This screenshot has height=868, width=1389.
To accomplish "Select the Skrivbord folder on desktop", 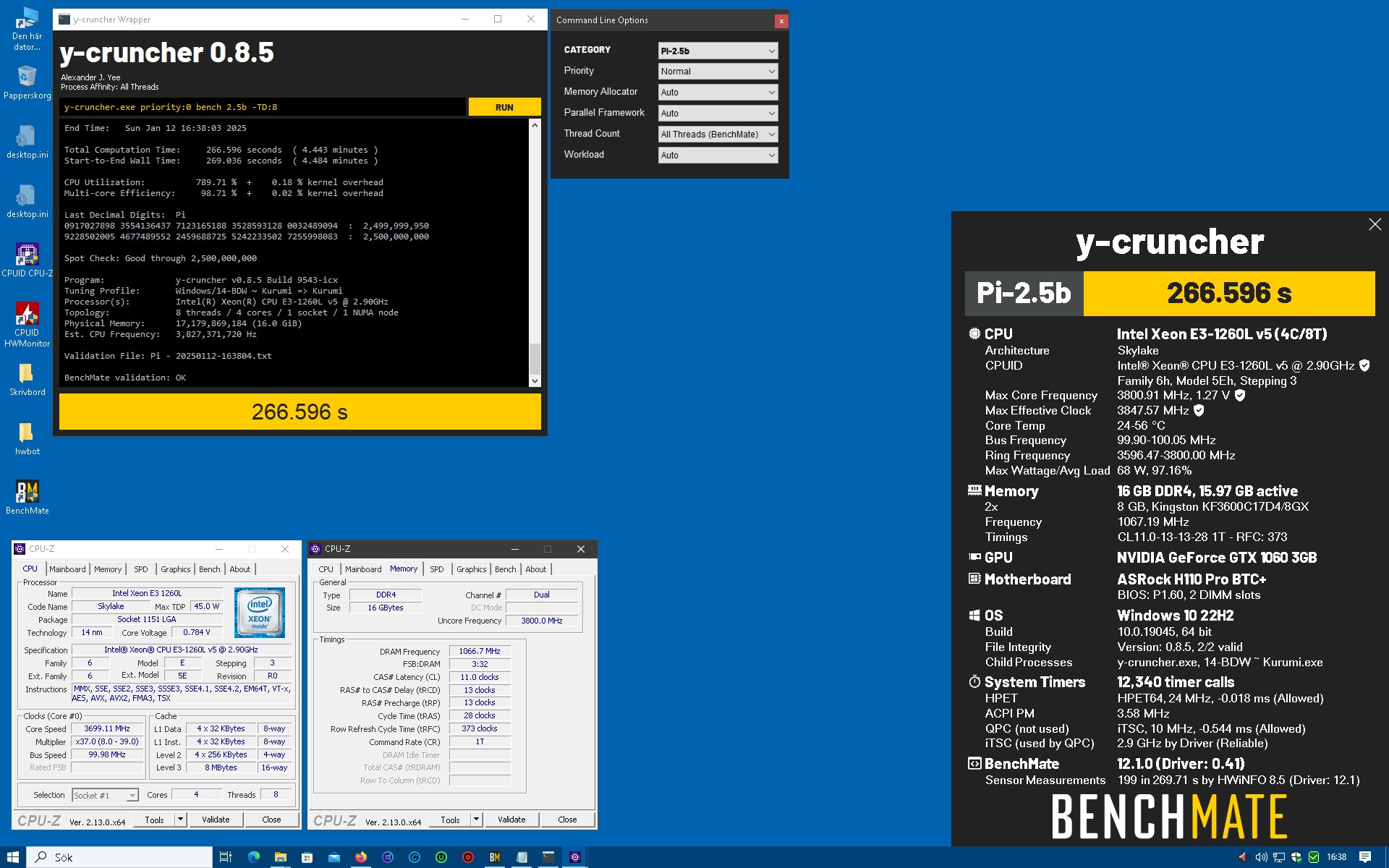I will [x=27, y=379].
